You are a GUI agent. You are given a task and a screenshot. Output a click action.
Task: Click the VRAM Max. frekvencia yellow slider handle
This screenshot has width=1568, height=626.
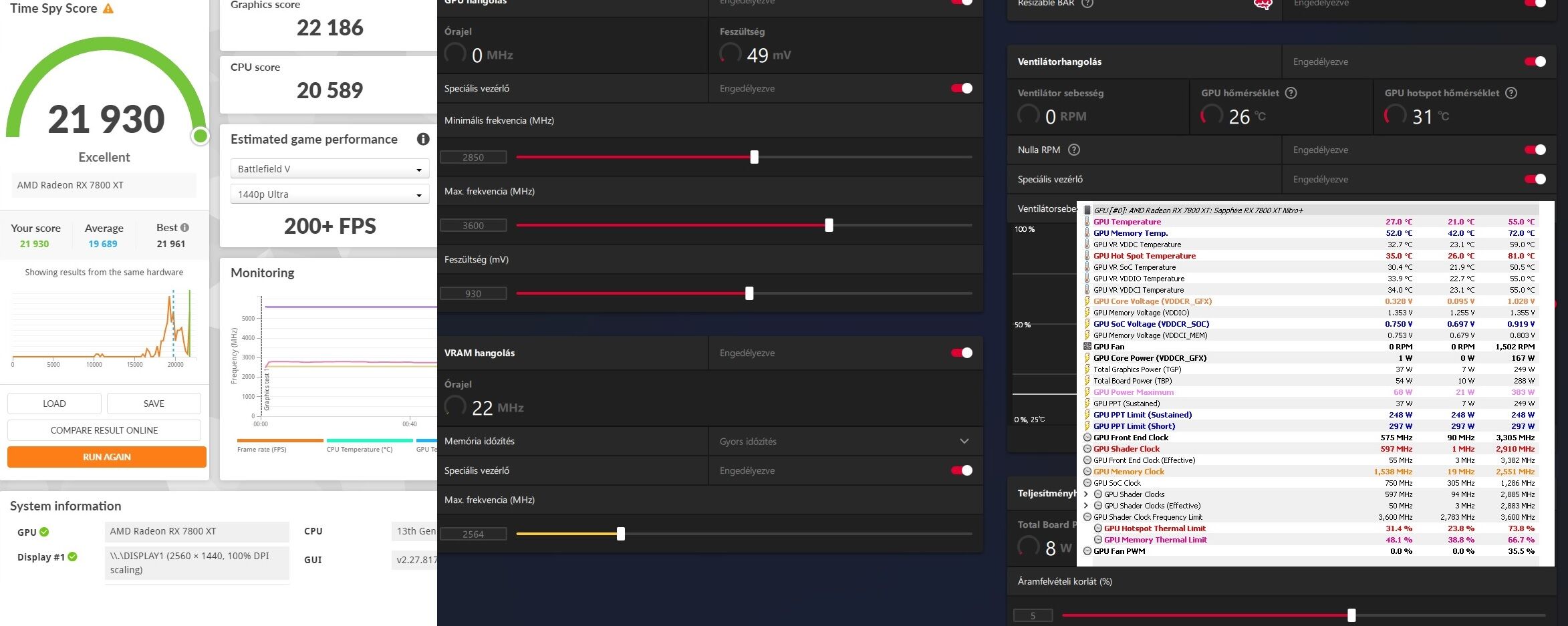(x=621, y=534)
